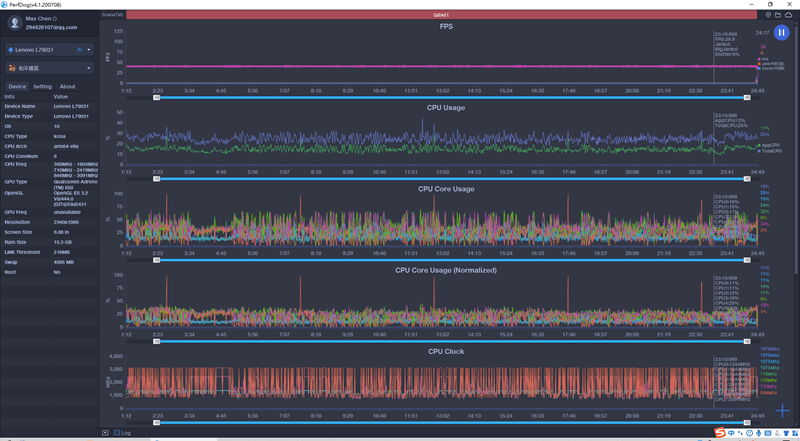
Task: Enable the Log checkbox
Action: tap(117, 433)
